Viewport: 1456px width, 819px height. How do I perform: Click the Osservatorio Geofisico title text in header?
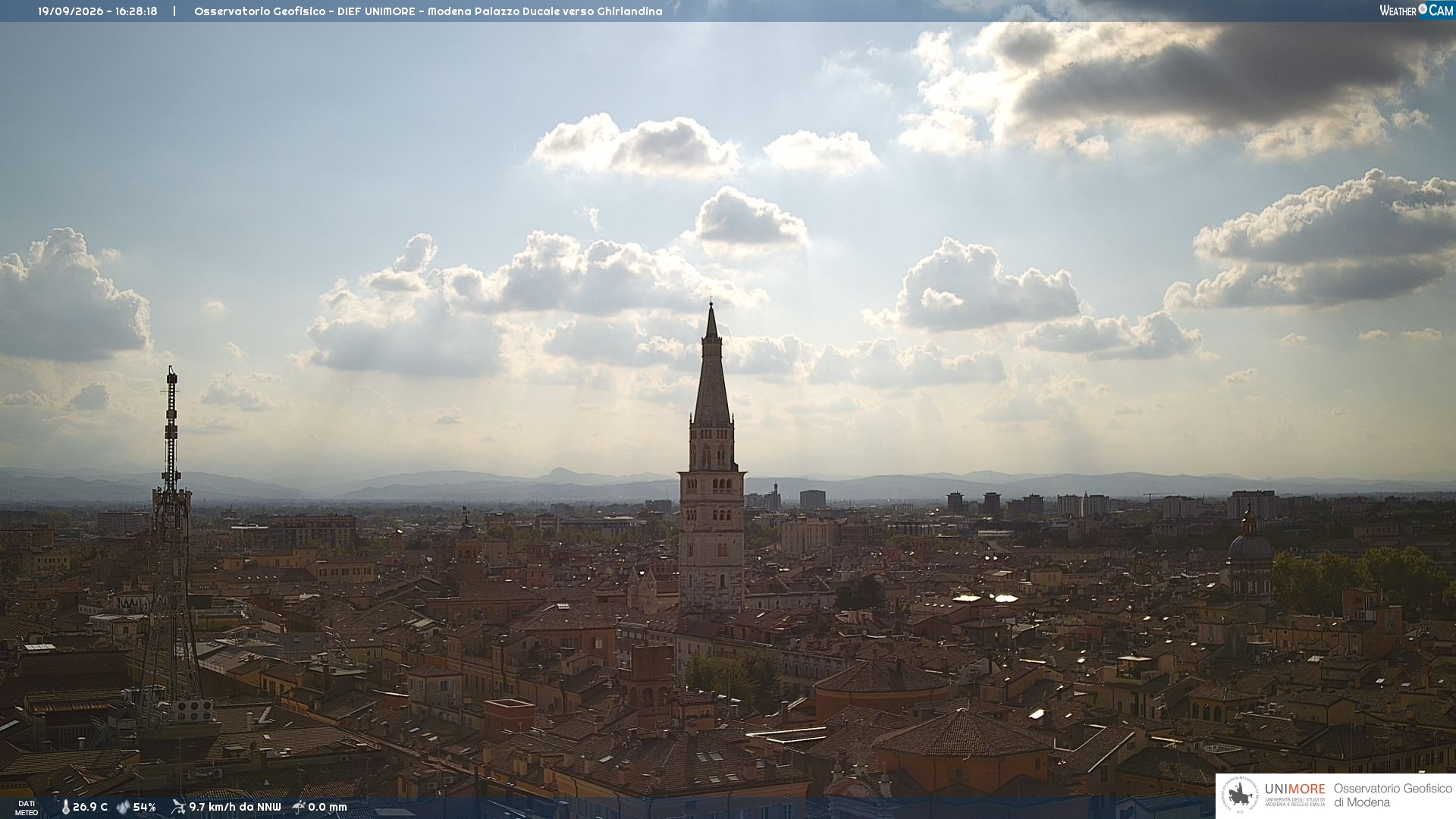260,11
